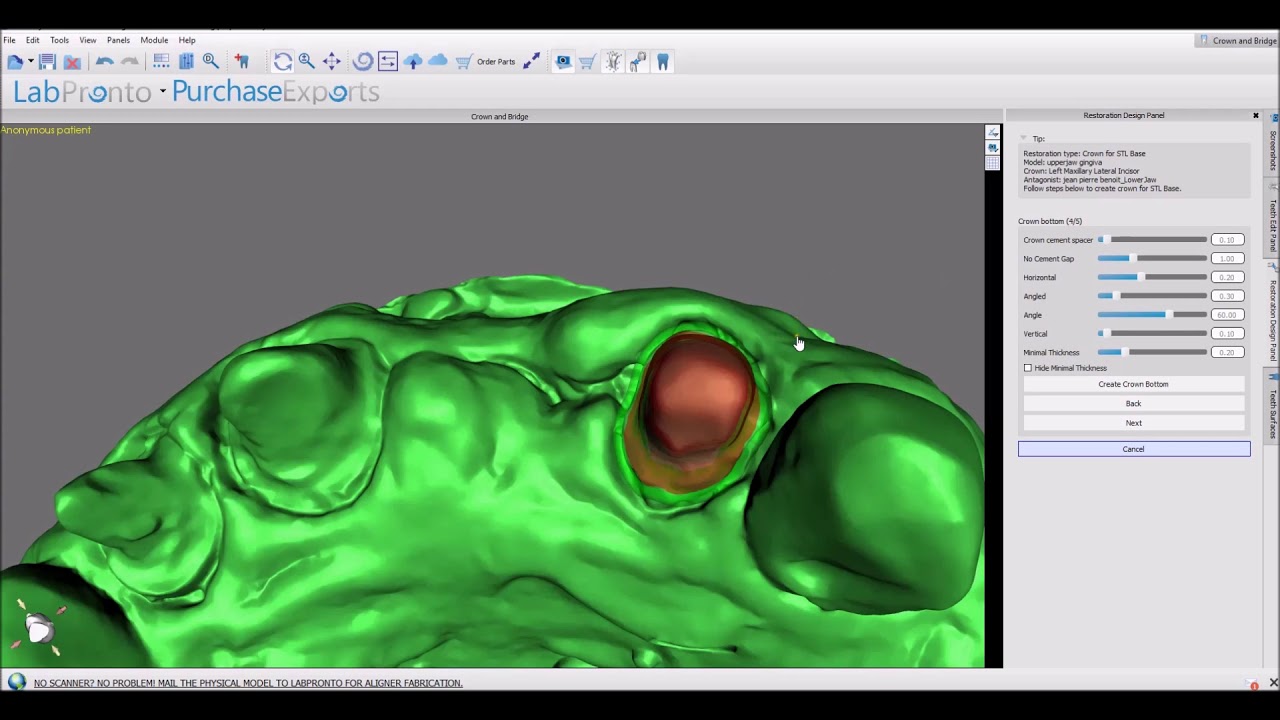The height and width of the screenshot is (720, 1280).
Task: Click the blue tooth icon at the toolbar end
Action: pyautogui.click(x=662, y=62)
